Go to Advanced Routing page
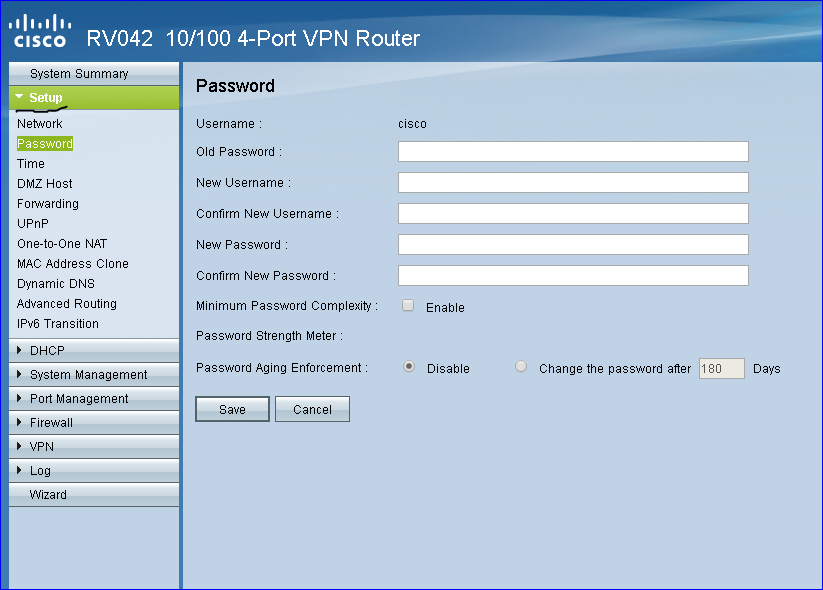Image resolution: width=823 pixels, height=590 pixels. coord(67,304)
